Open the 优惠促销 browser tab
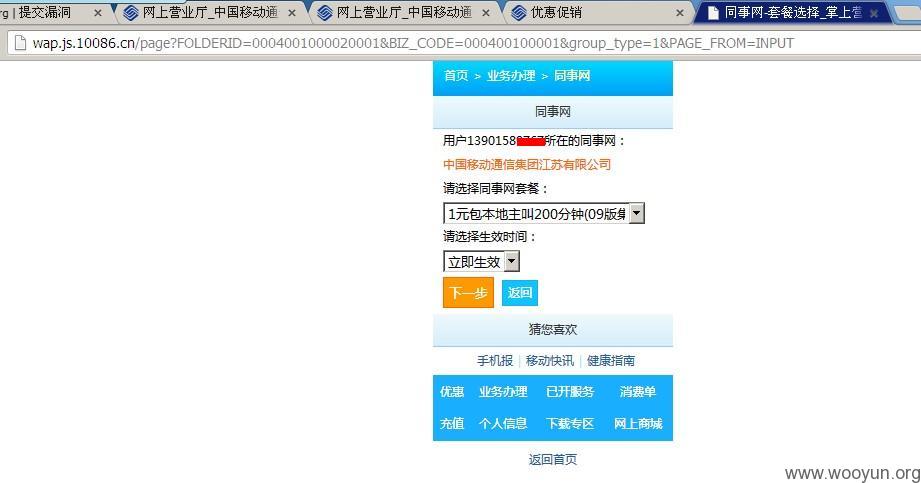Screen dimensions: 921x483 (596, 12)
